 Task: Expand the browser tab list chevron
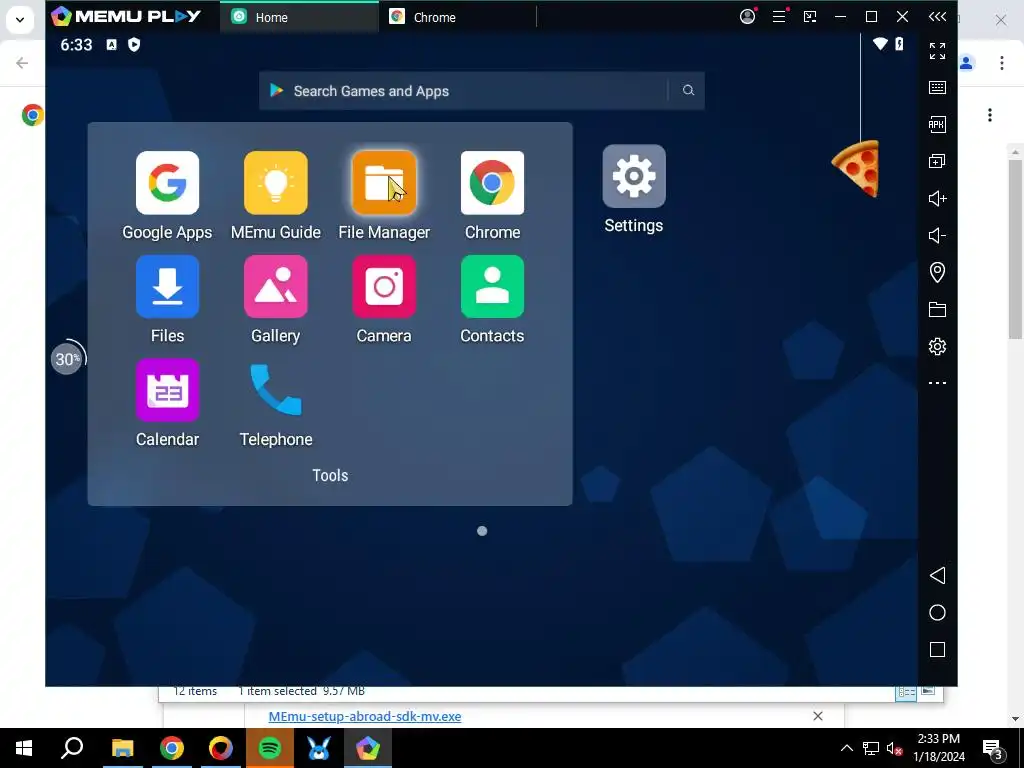tap(20, 20)
